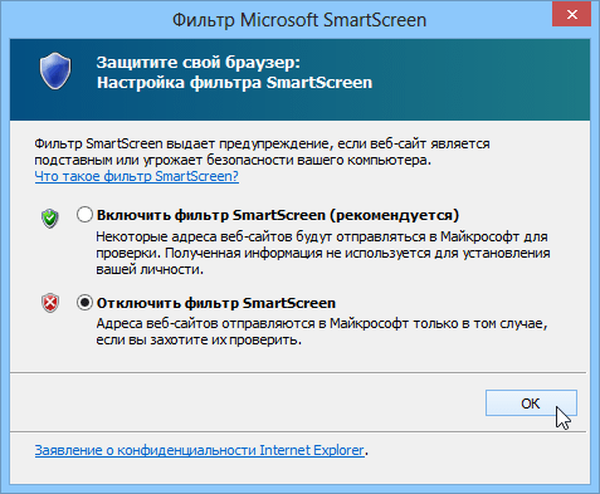600x494 pixels.
Task: Click the red cross shield icon
Action: click(x=50, y=303)
